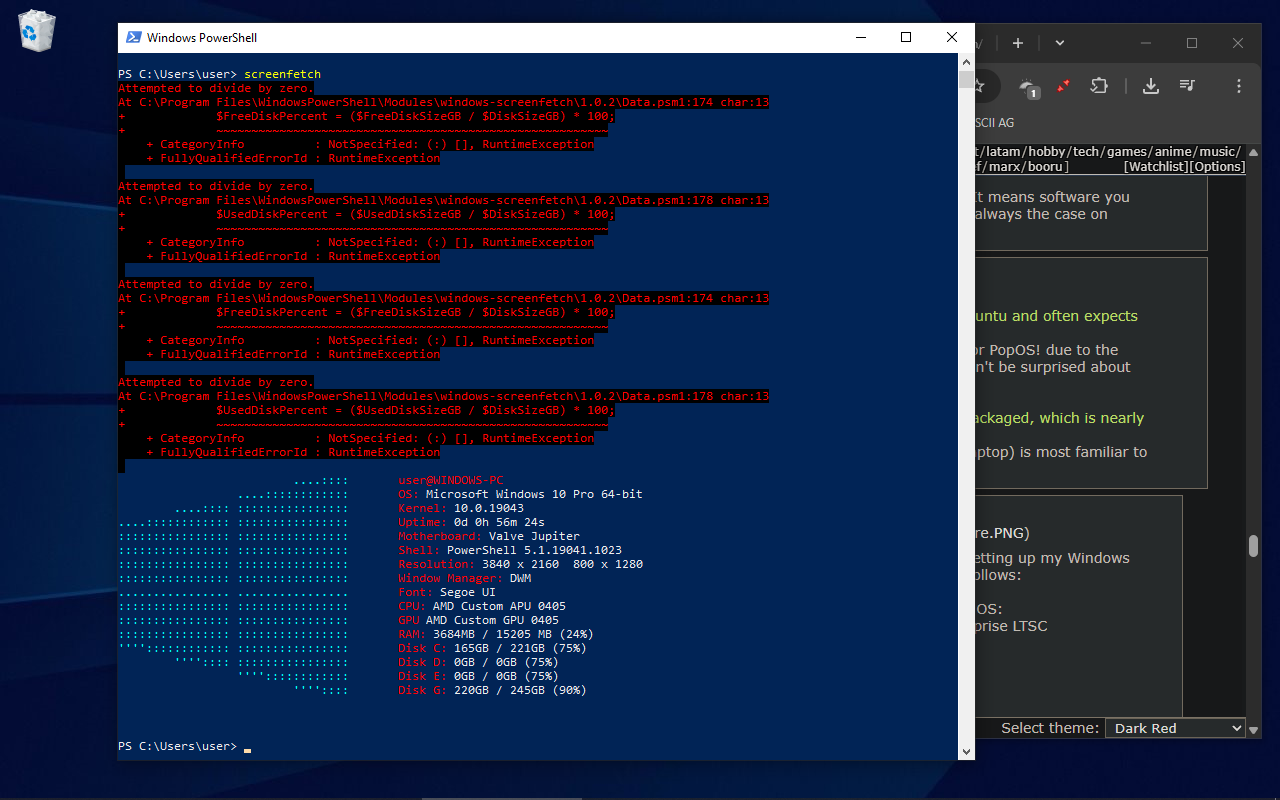Open the Recycle Bin on the desktop
The image size is (1280, 800).
click(x=36, y=31)
